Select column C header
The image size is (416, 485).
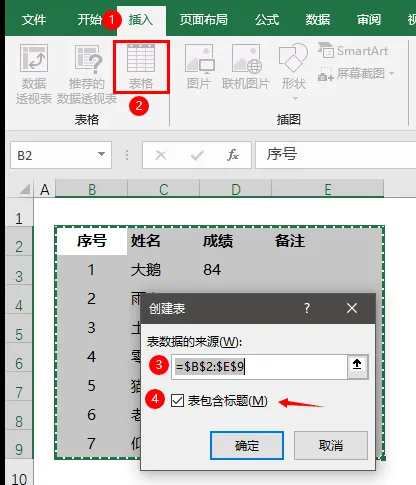point(164,189)
